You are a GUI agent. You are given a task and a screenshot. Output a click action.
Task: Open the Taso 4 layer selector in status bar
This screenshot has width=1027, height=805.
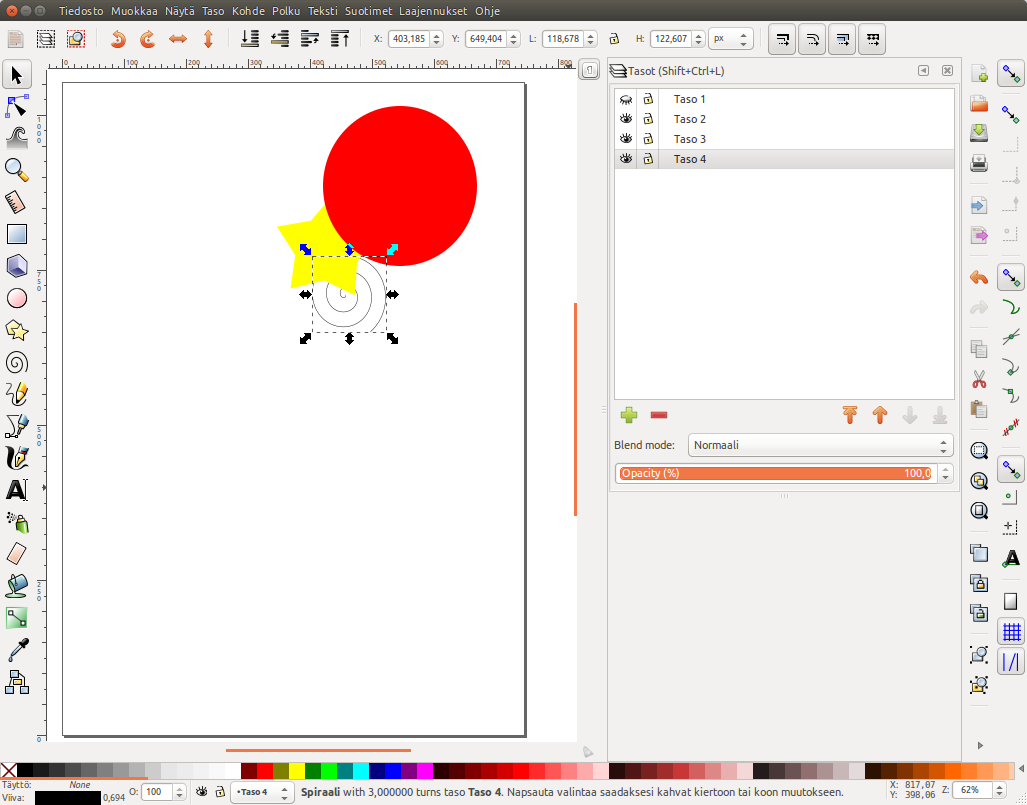[261, 792]
